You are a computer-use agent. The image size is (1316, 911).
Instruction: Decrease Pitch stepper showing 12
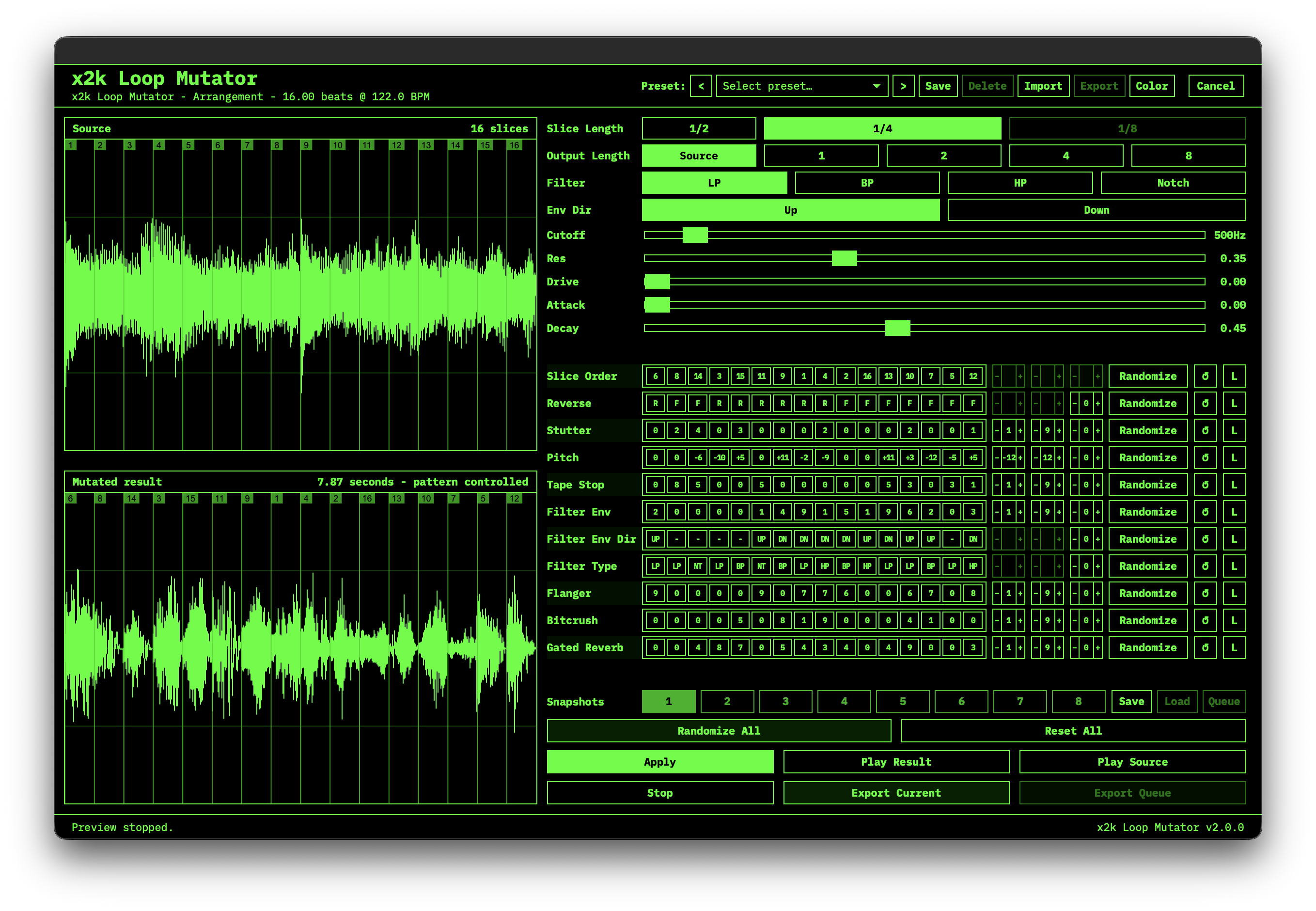1036,458
